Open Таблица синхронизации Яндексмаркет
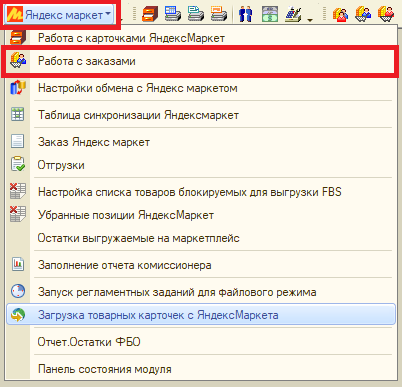The width and height of the screenshot is (402, 387). [201, 115]
